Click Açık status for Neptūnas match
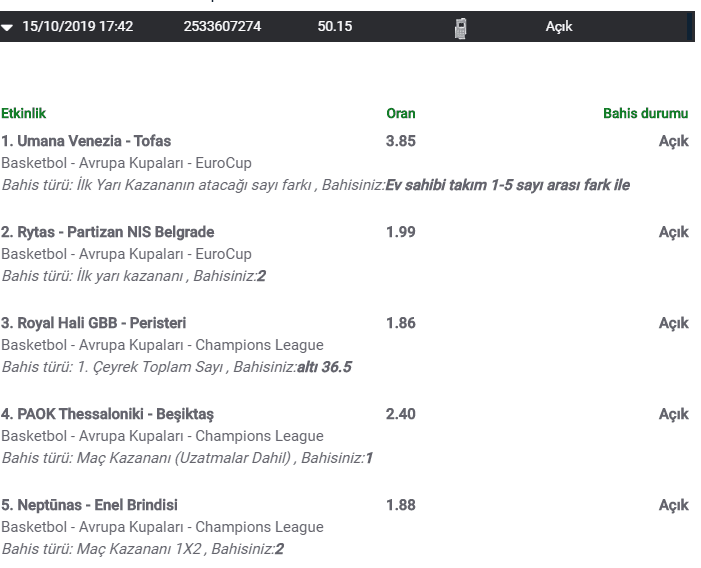This screenshot has width=701, height=568. pyautogui.click(x=674, y=505)
